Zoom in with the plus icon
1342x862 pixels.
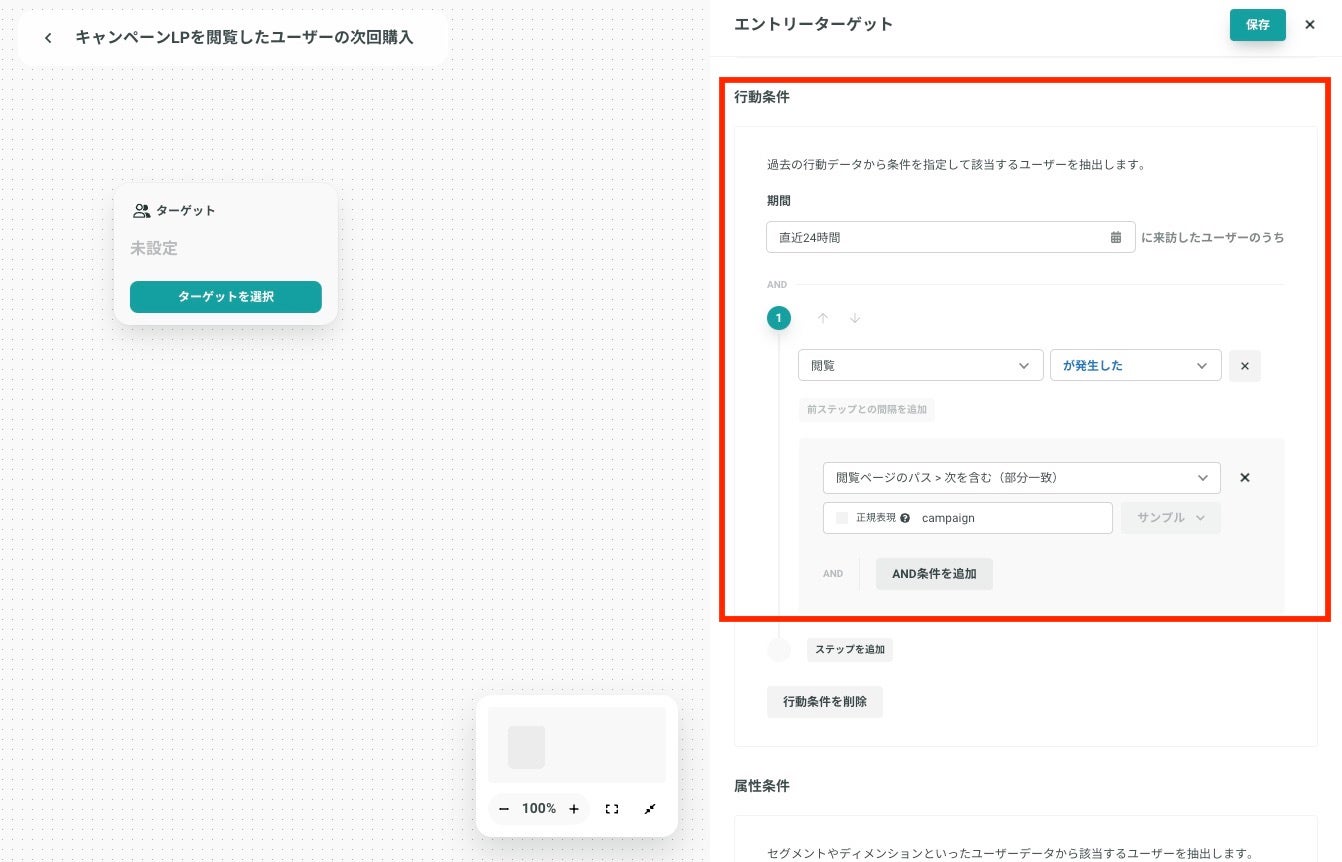coord(574,809)
